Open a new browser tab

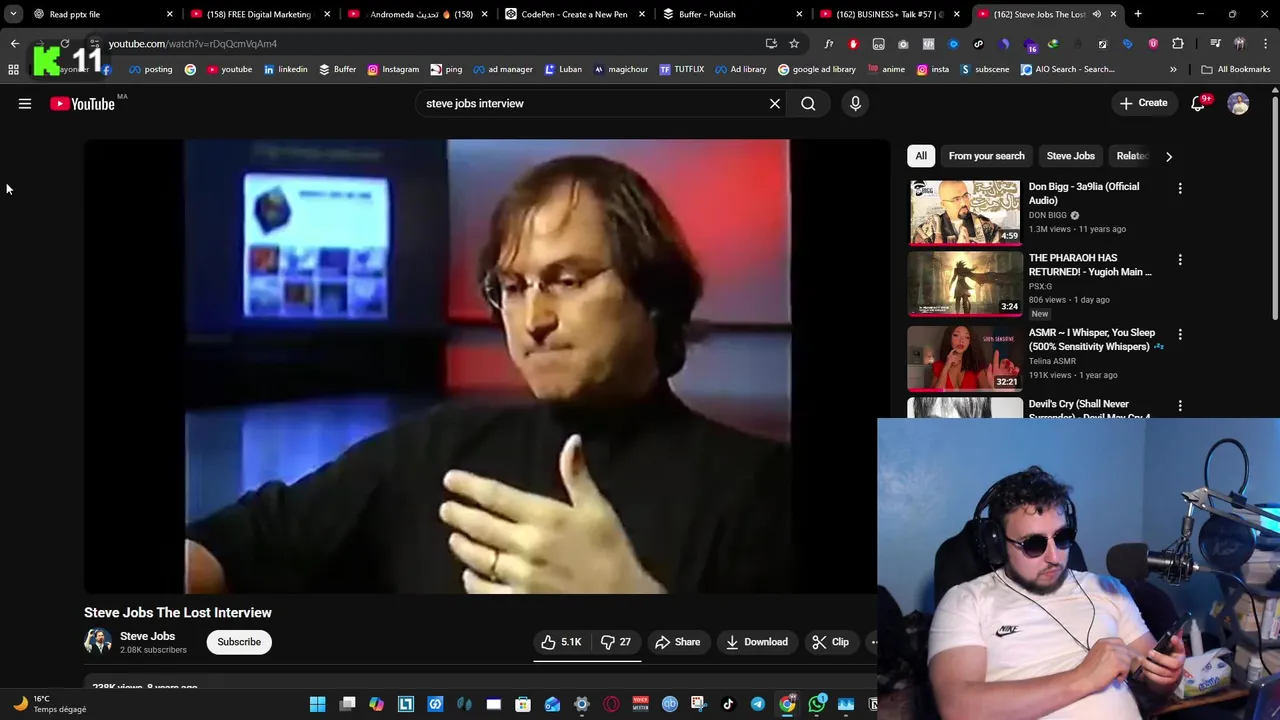click(x=1138, y=14)
